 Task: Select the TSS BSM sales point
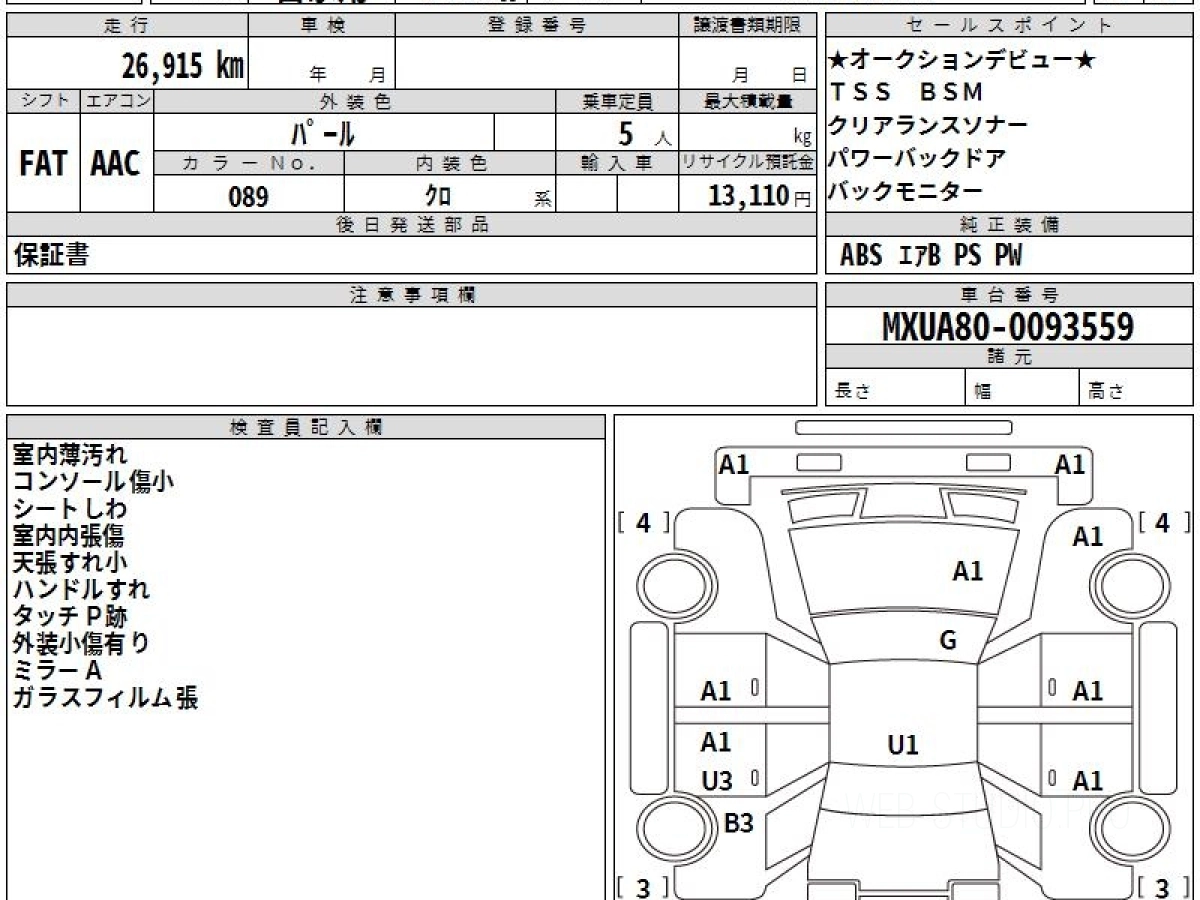tap(908, 92)
